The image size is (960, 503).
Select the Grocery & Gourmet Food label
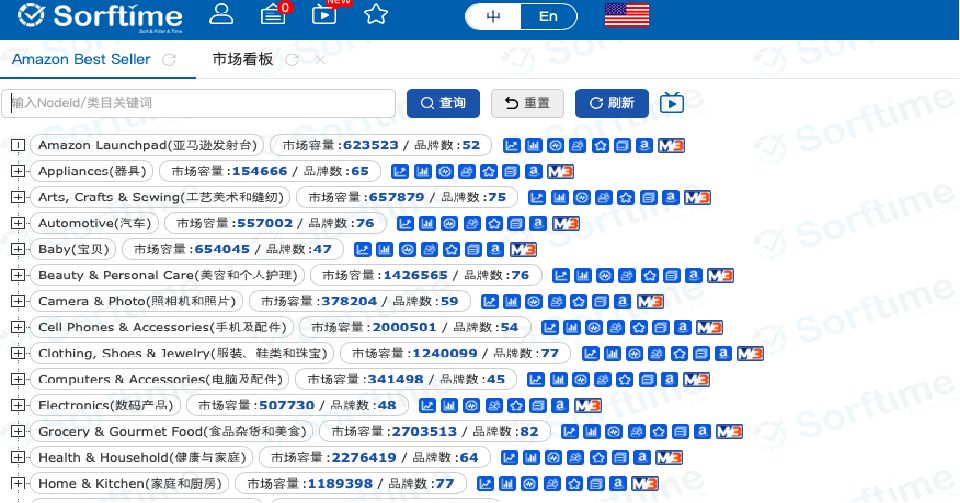click(x=172, y=431)
